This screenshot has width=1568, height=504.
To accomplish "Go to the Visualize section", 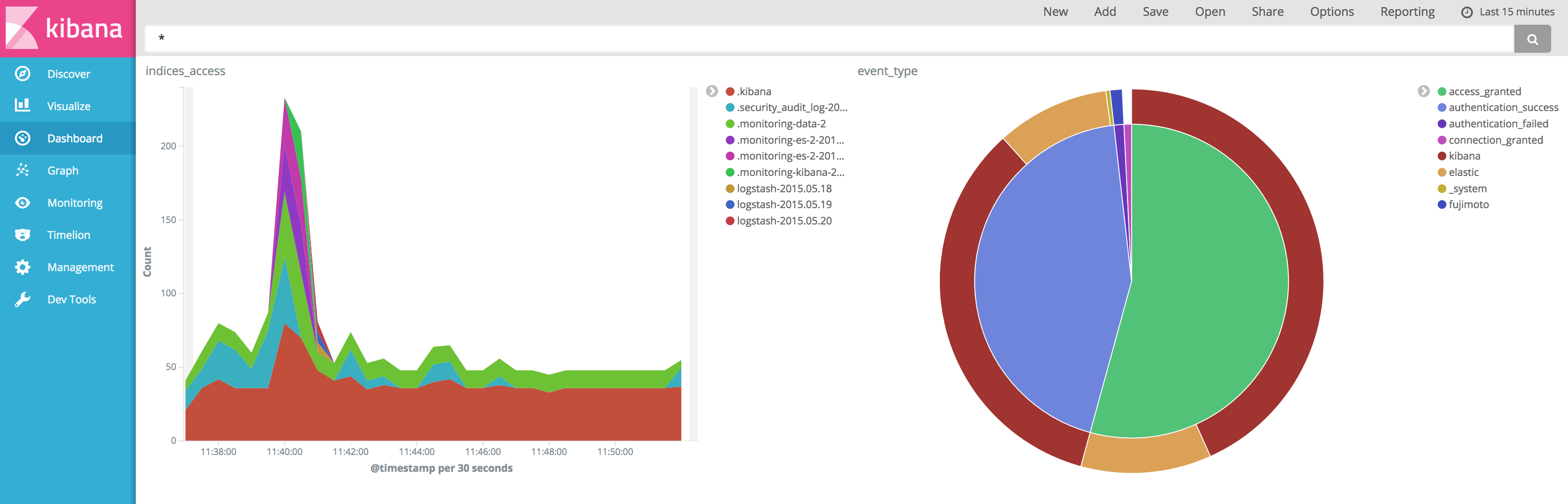I will (68, 106).
